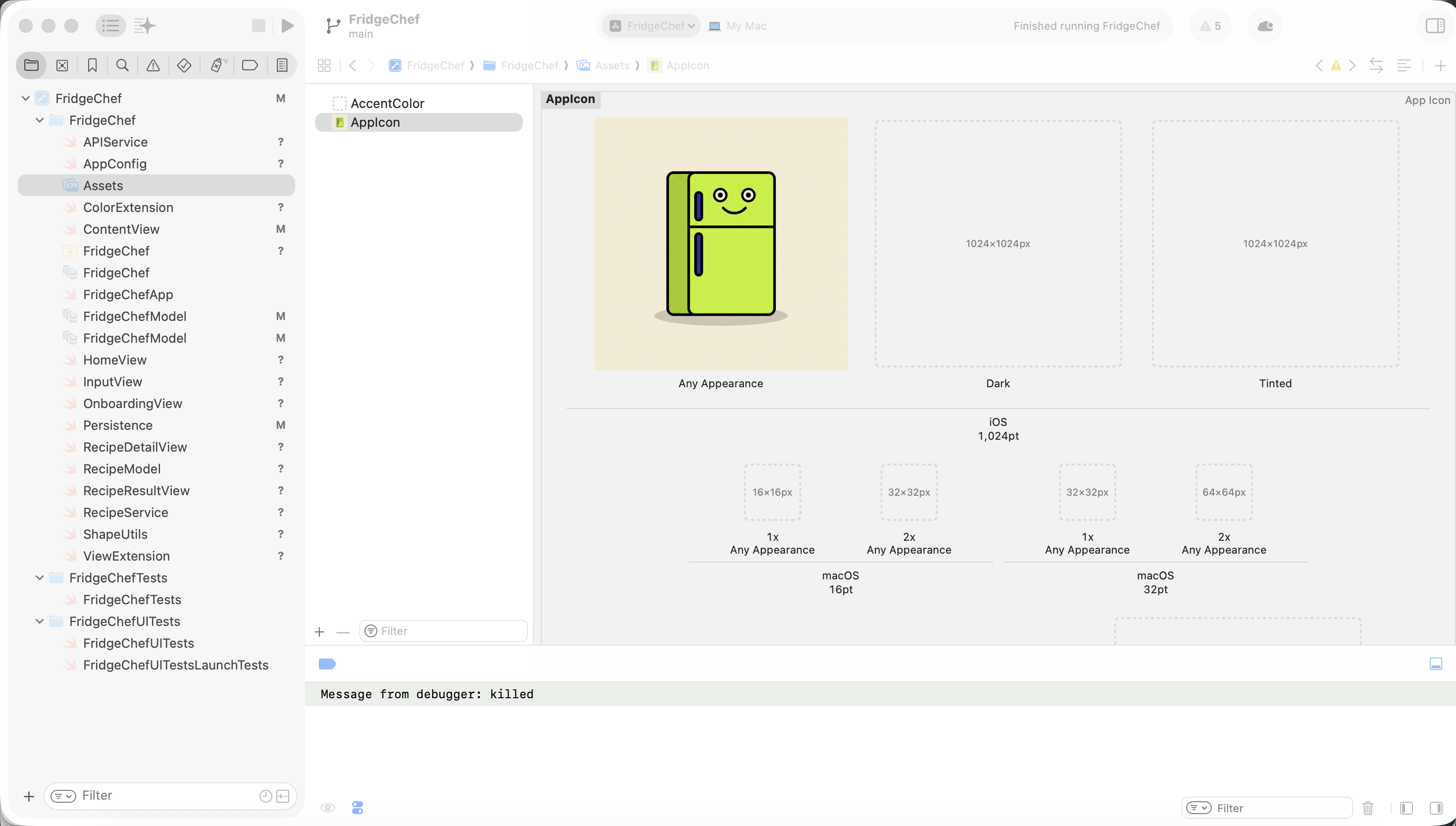The height and width of the screenshot is (826, 1456).
Task: Toggle the debug area visibility button
Action: [x=1436, y=664]
